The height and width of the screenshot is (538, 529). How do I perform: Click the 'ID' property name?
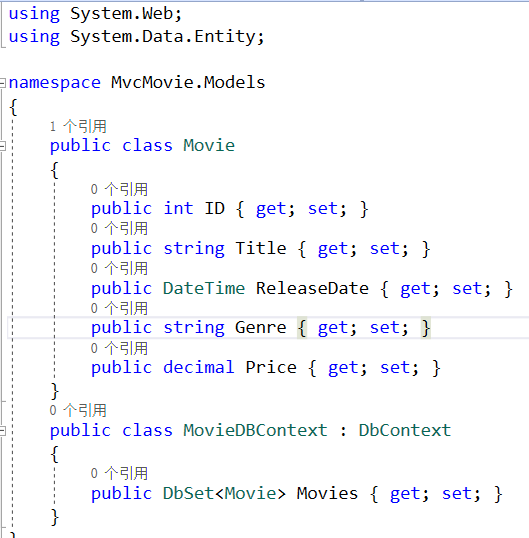(x=215, y=209)
